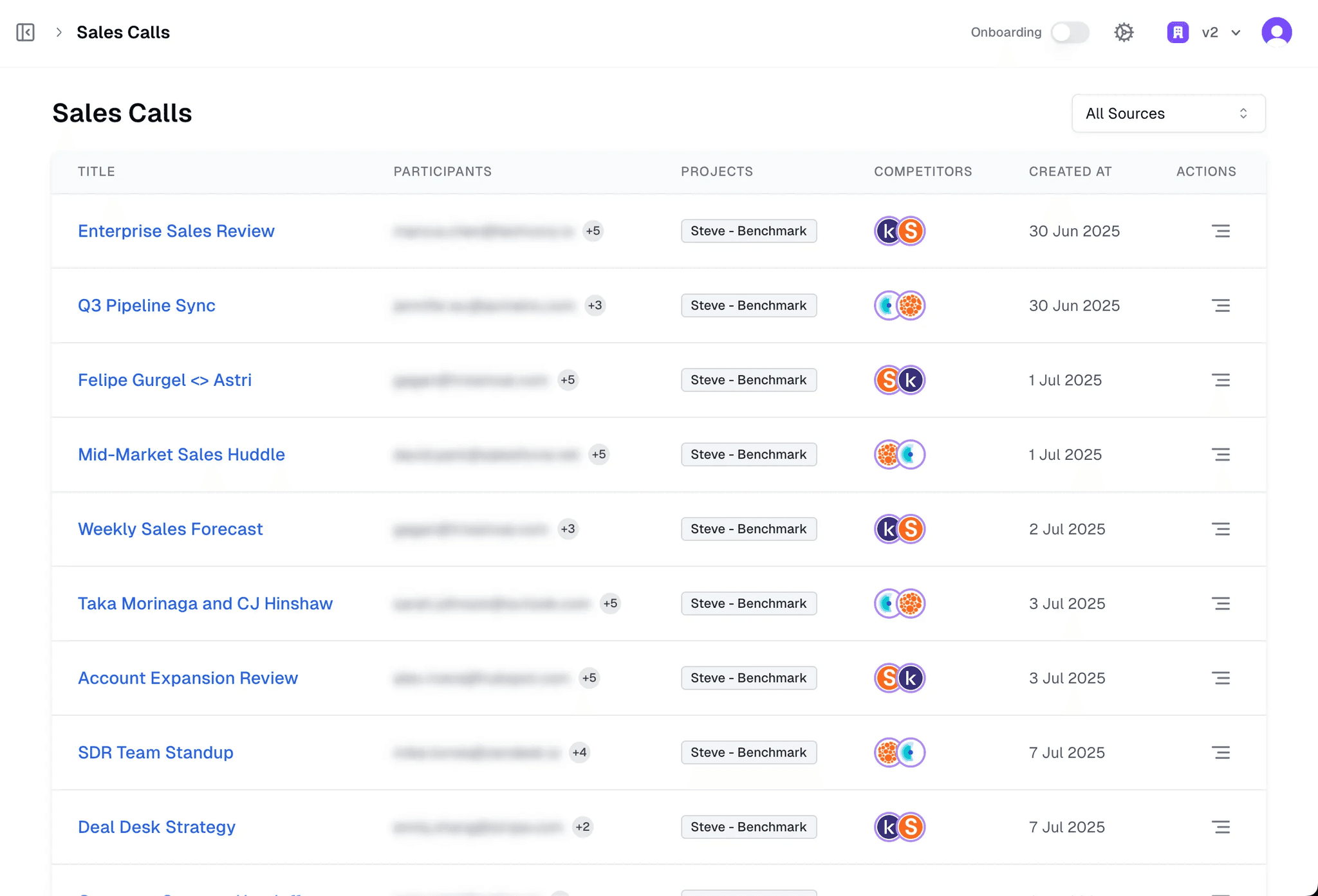Click Steve - Benchmark tag in SDR Team Standup row
This screenshot has width=1318, height=896.
748,753
